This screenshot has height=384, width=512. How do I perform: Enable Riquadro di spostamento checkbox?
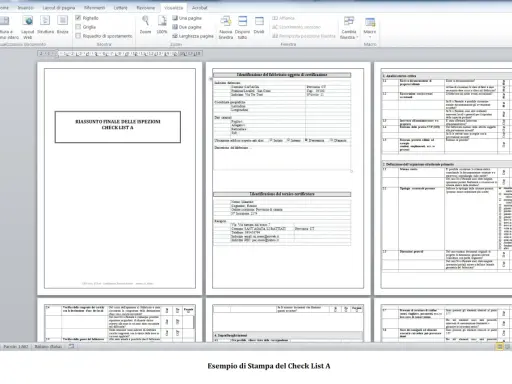tap(78, 36)
